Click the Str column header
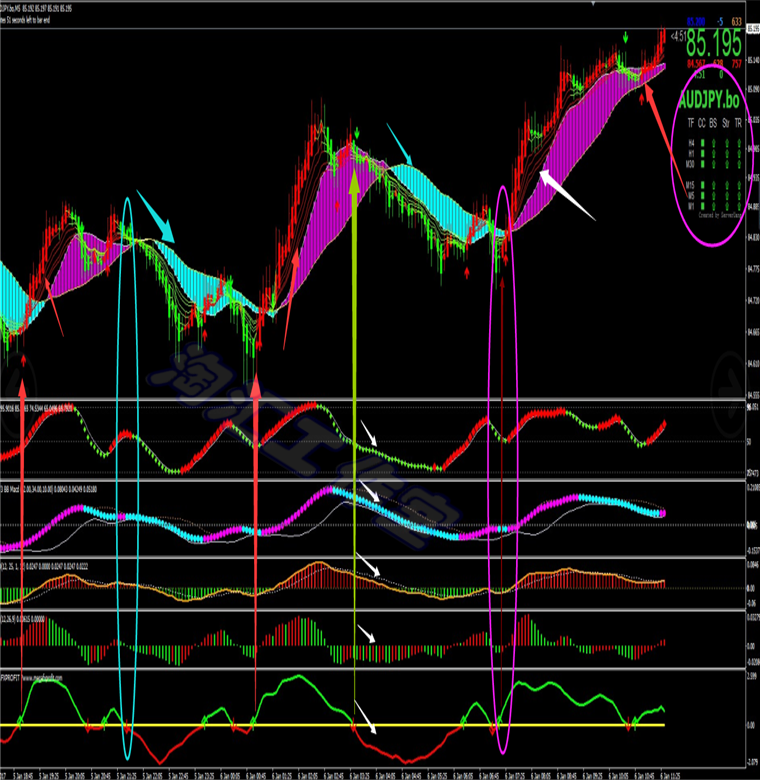Image resolution: width=760 pixels, height=780 pixels. [x=726, y=123]
